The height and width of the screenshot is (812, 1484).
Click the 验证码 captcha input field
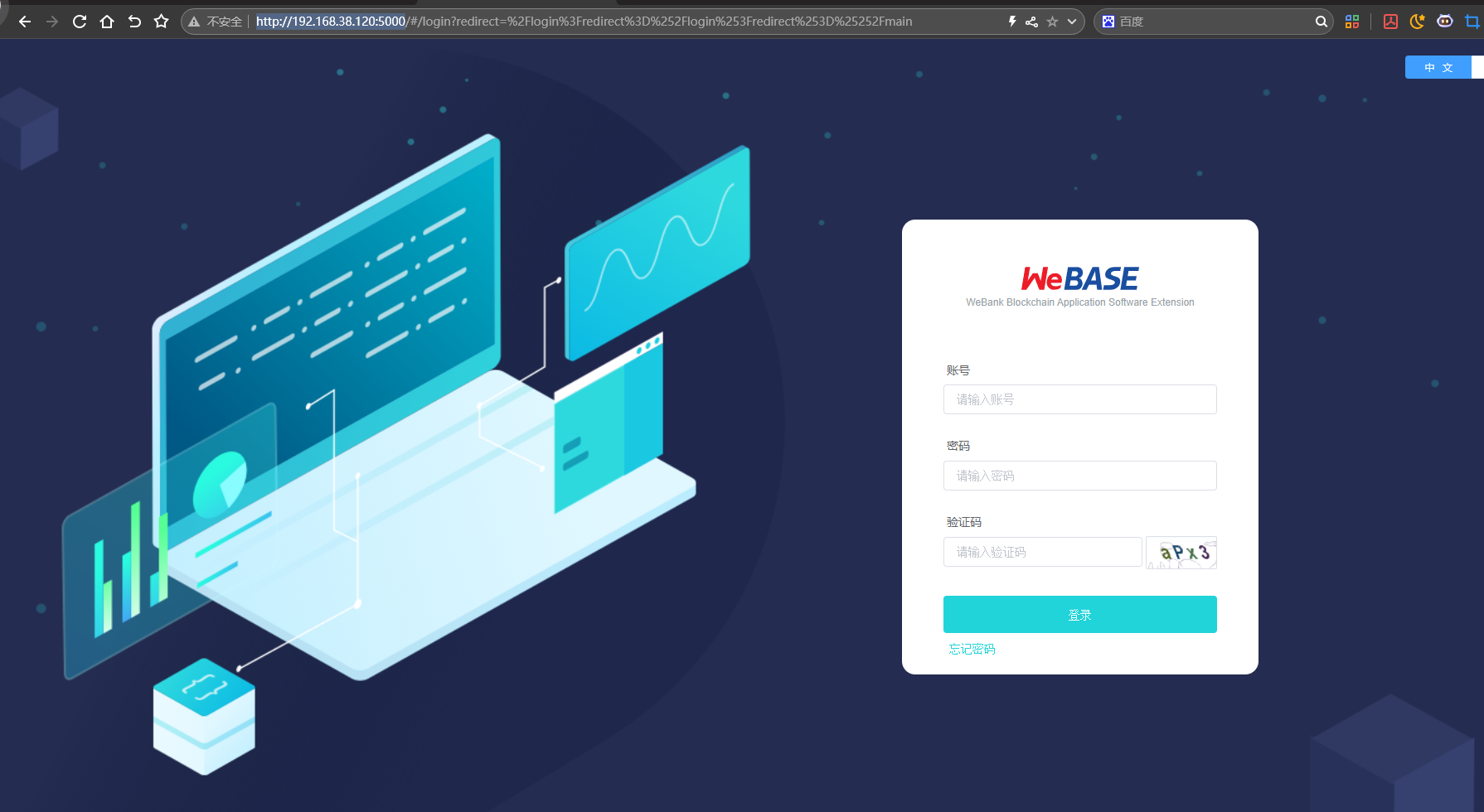click(1043, 552)
